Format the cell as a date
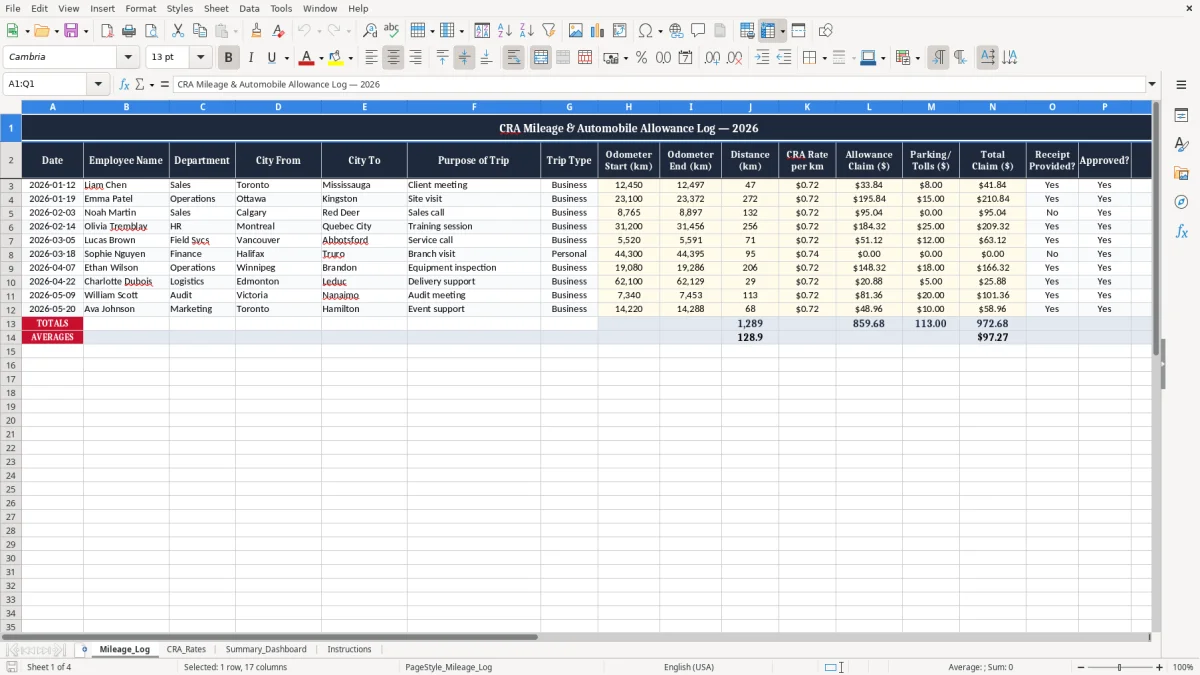This screenshot has height=675, width=1200. 686,58
